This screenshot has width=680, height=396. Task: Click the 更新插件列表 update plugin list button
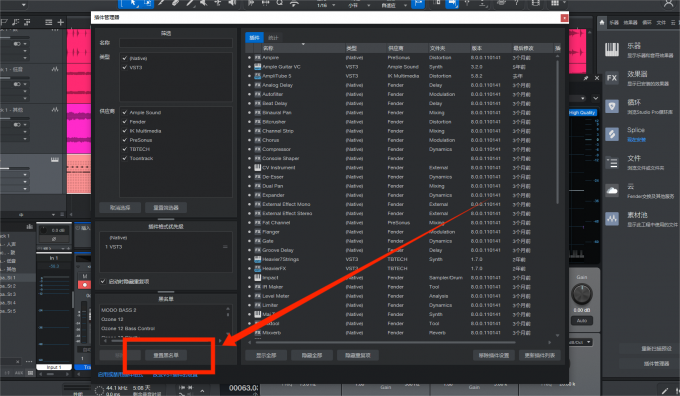click(539, 355)
